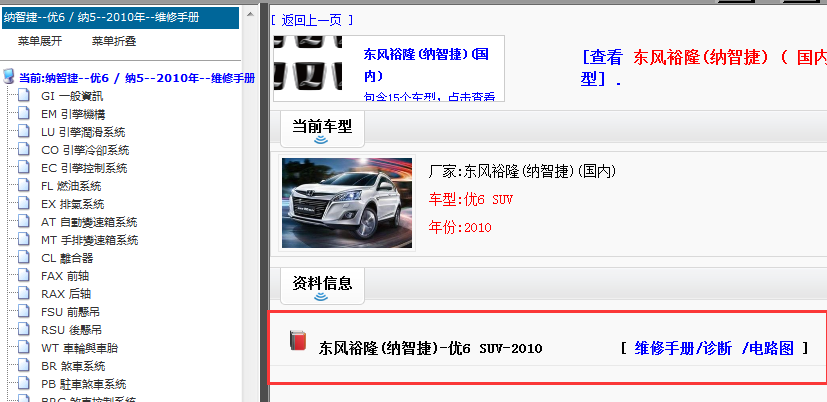Image resolution: width=827 pixels, height=402 pixels.
Task: Click 东风裕隆(纳智捷)-优6 SUV-2010 title
Action: [x=430, y=349]
